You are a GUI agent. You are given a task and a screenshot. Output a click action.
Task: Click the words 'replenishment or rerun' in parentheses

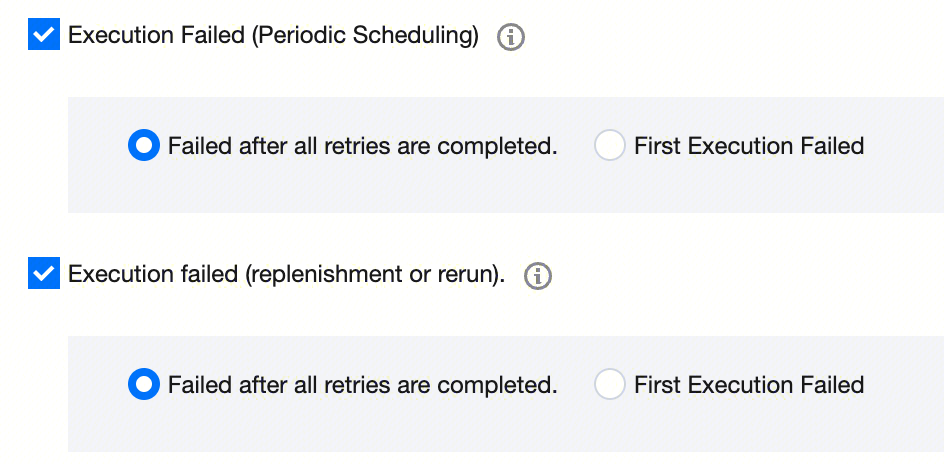click(372, 275)
